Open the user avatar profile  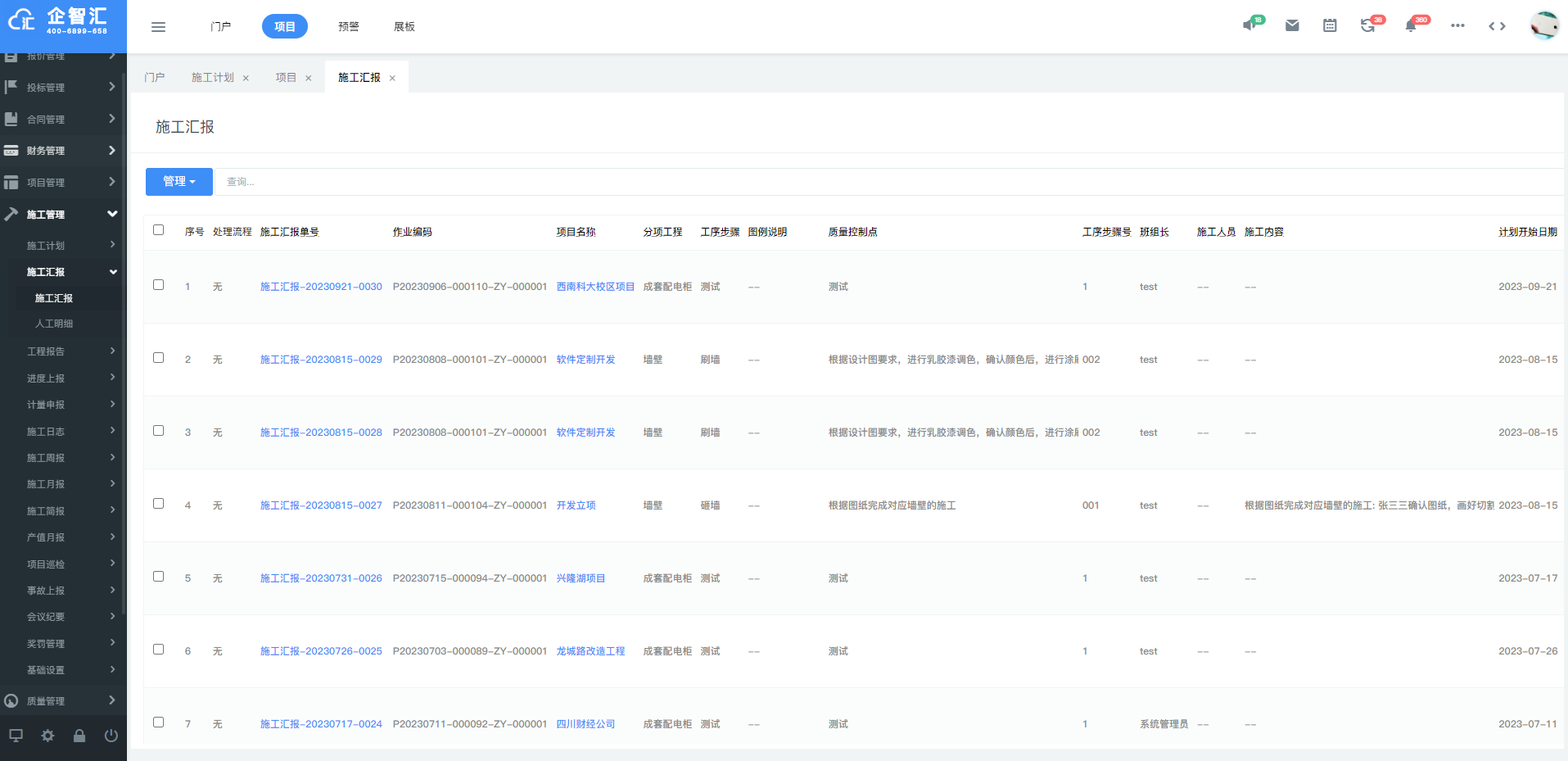(x=1544, y=25)
